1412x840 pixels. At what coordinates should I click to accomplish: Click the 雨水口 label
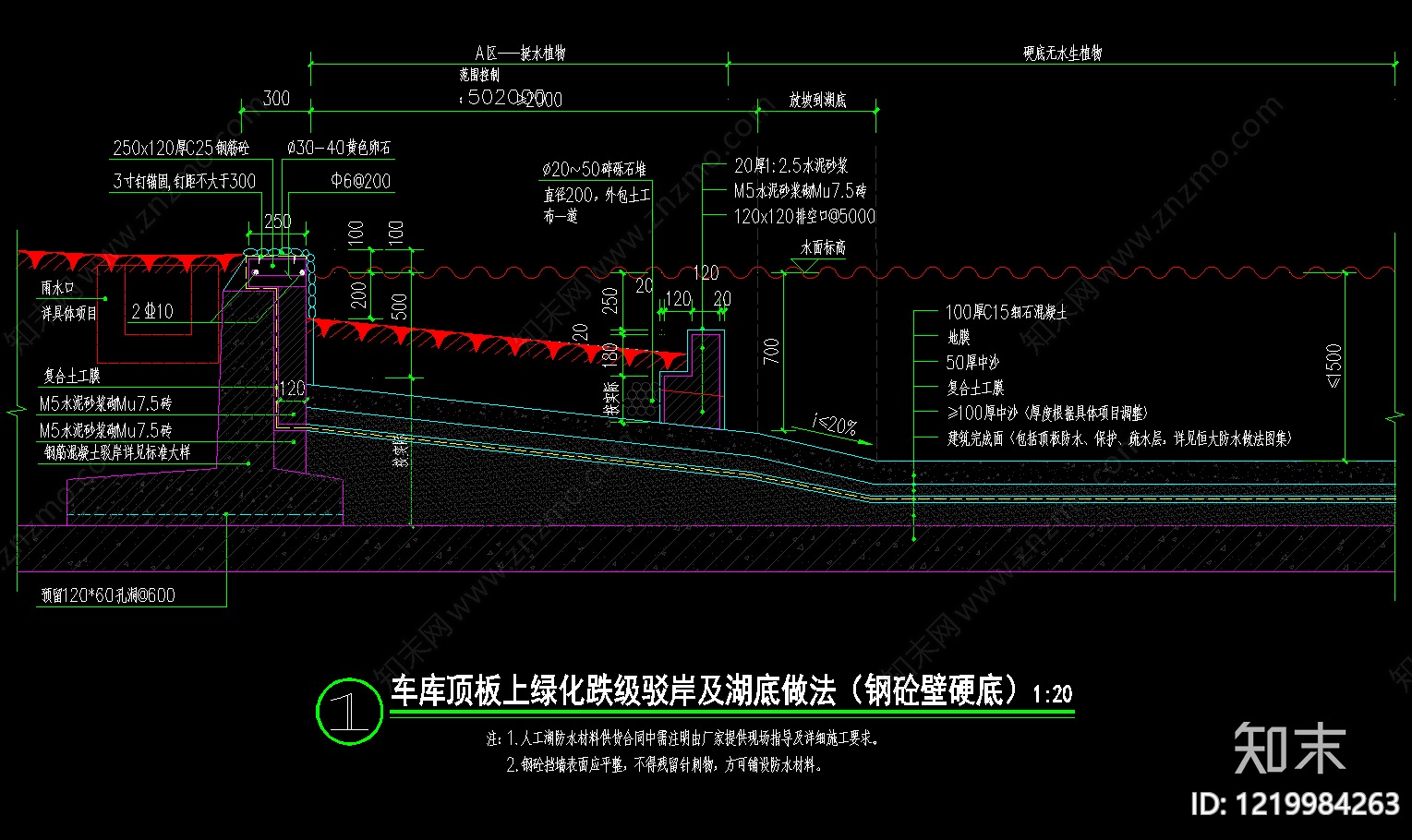coord(56,288)
